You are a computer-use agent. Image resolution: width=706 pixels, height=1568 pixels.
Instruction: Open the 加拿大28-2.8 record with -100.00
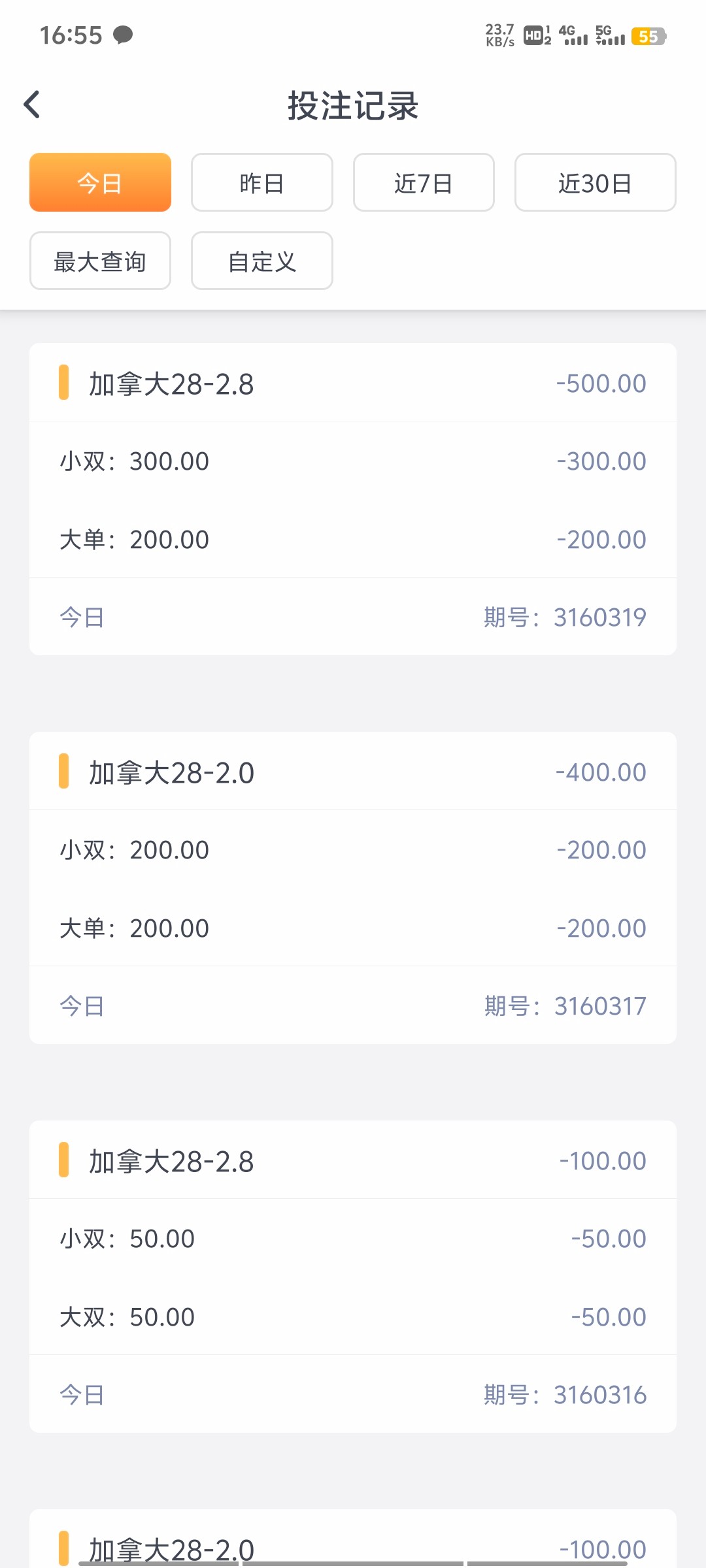[353, 1161]
